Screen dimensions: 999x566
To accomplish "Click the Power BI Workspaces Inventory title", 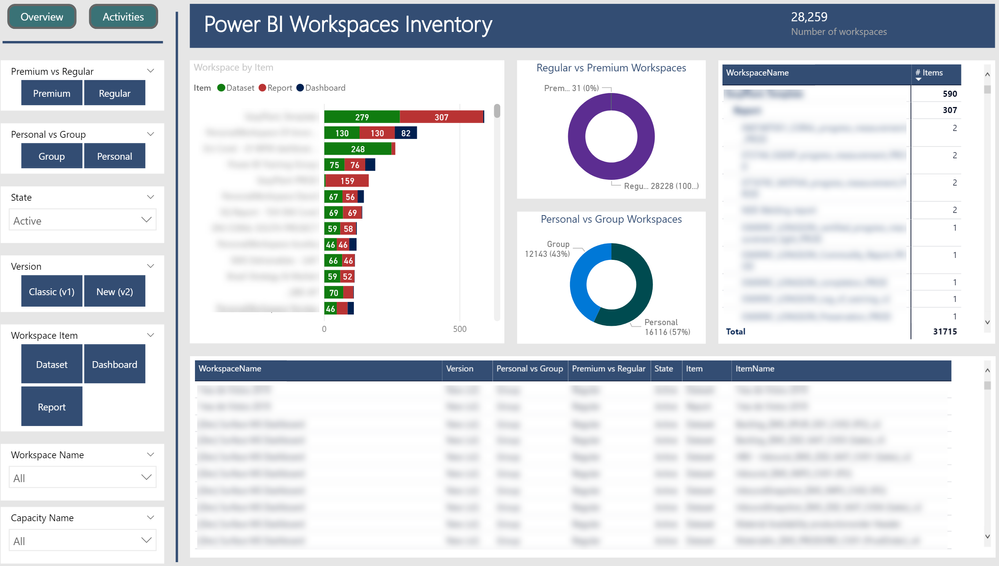I will click(348, 24).
